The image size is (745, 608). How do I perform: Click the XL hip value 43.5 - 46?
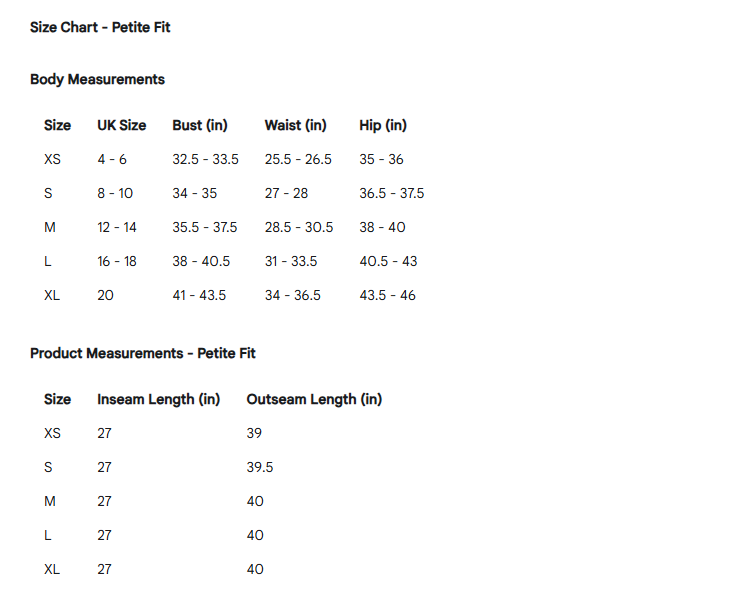(387, 295)
